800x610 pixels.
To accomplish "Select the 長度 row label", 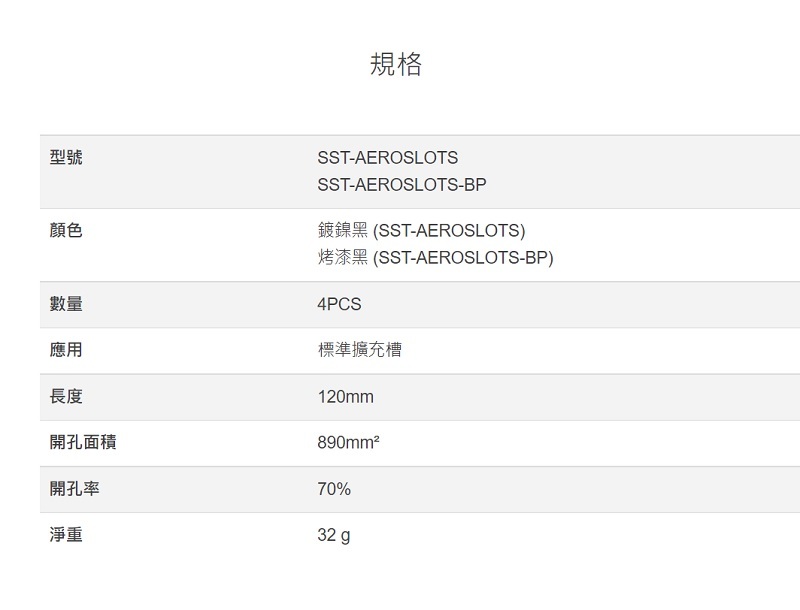I will (x=66, y=396).
